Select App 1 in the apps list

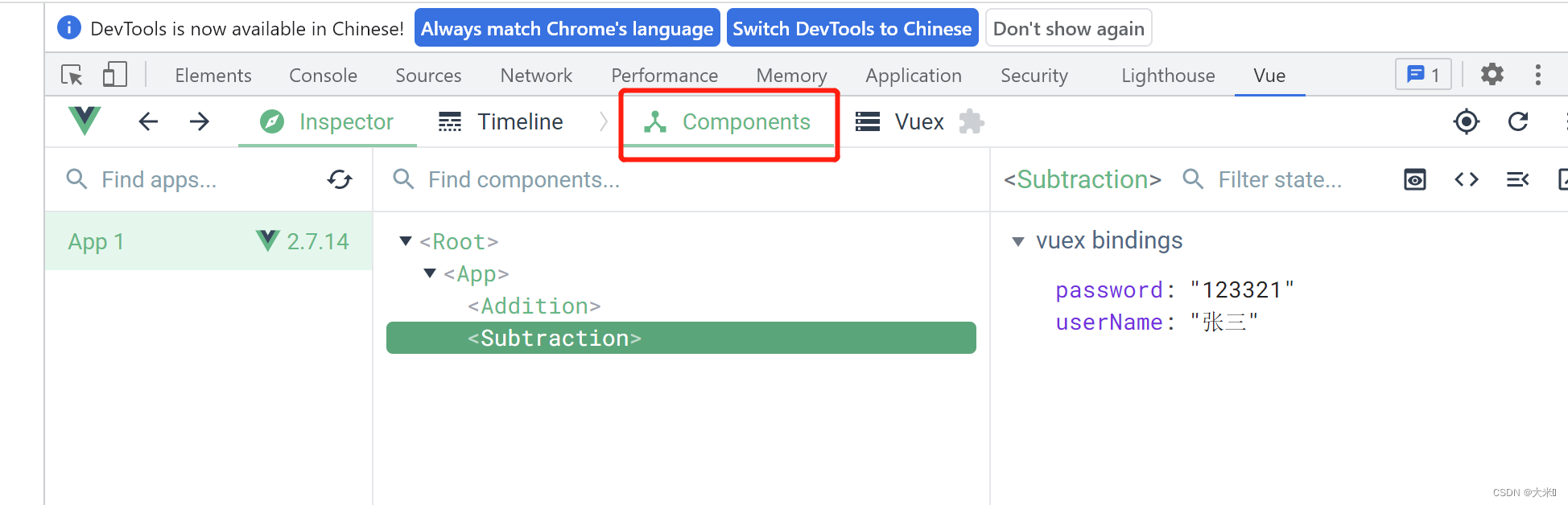tap(208, 241)
